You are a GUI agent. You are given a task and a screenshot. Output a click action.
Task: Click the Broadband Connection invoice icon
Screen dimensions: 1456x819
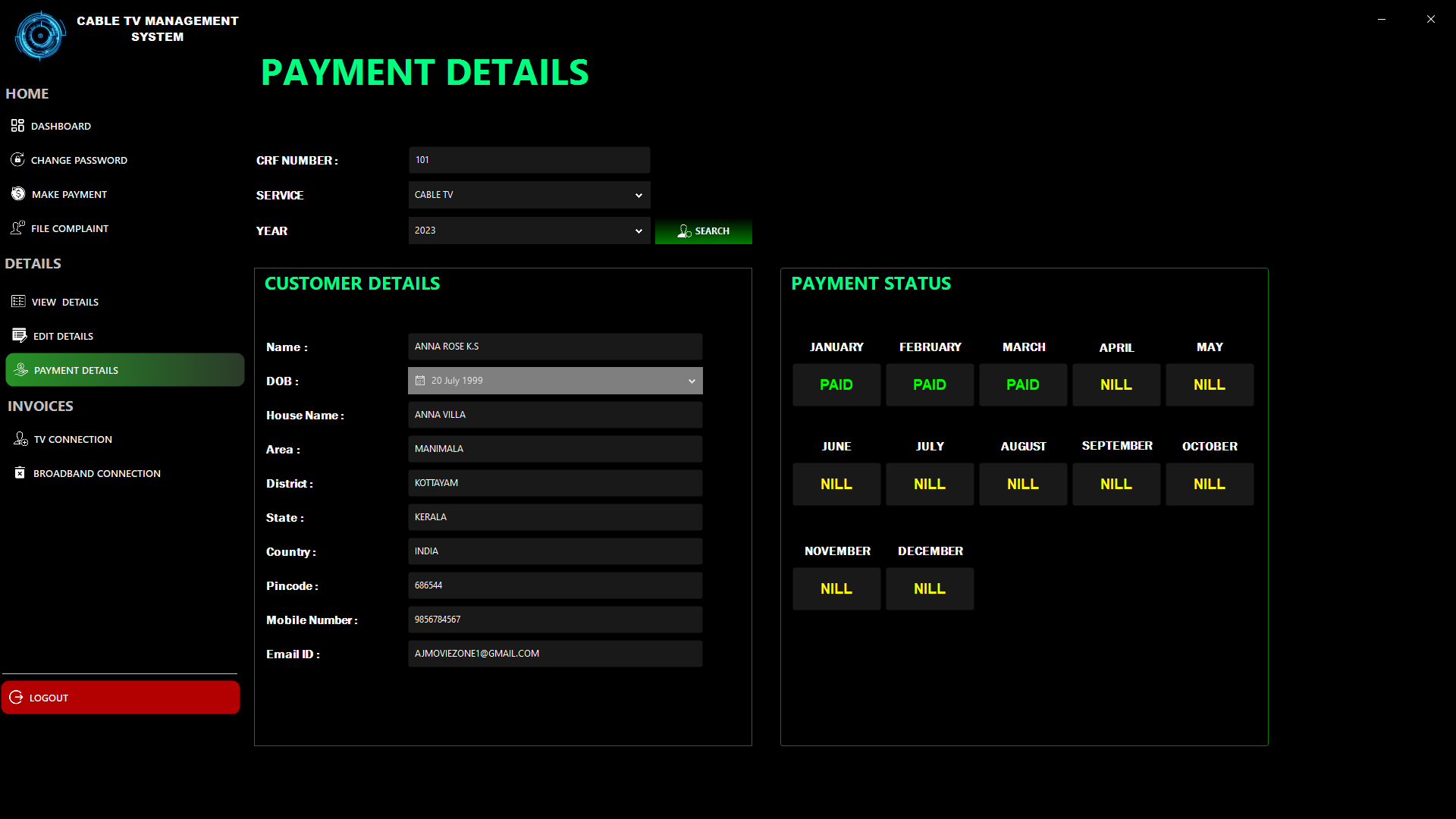20,473
